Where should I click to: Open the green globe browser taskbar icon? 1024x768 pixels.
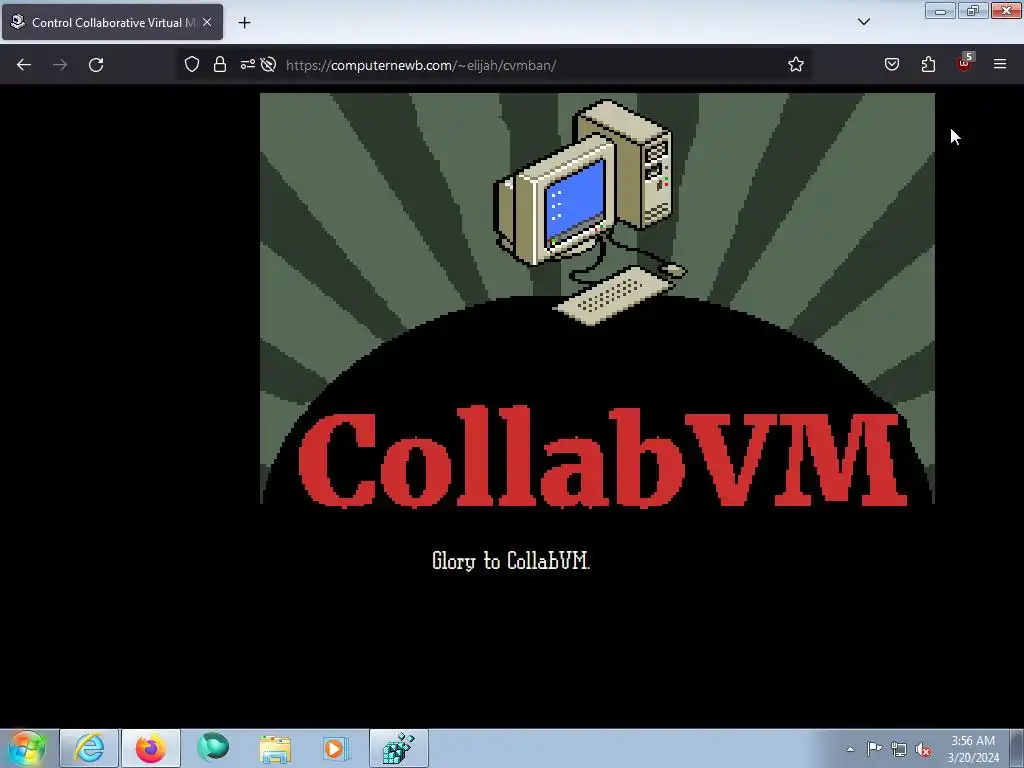pos(213,748)
